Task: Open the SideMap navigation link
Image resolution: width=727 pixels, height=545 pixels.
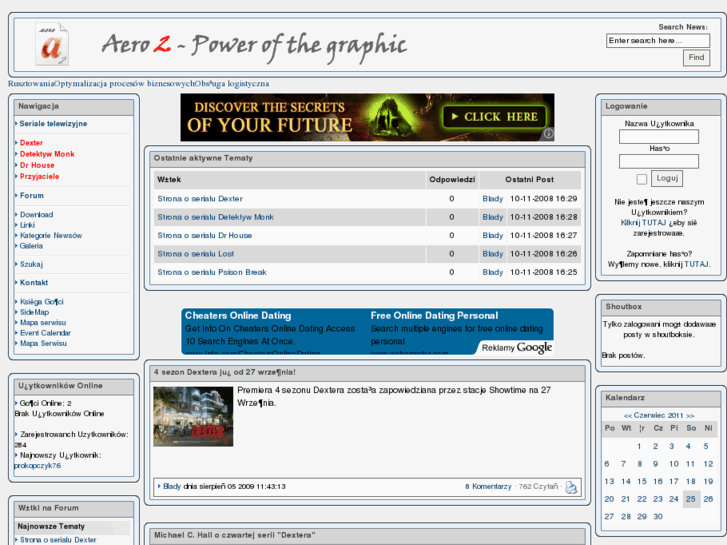Action: tap(34, 312)
